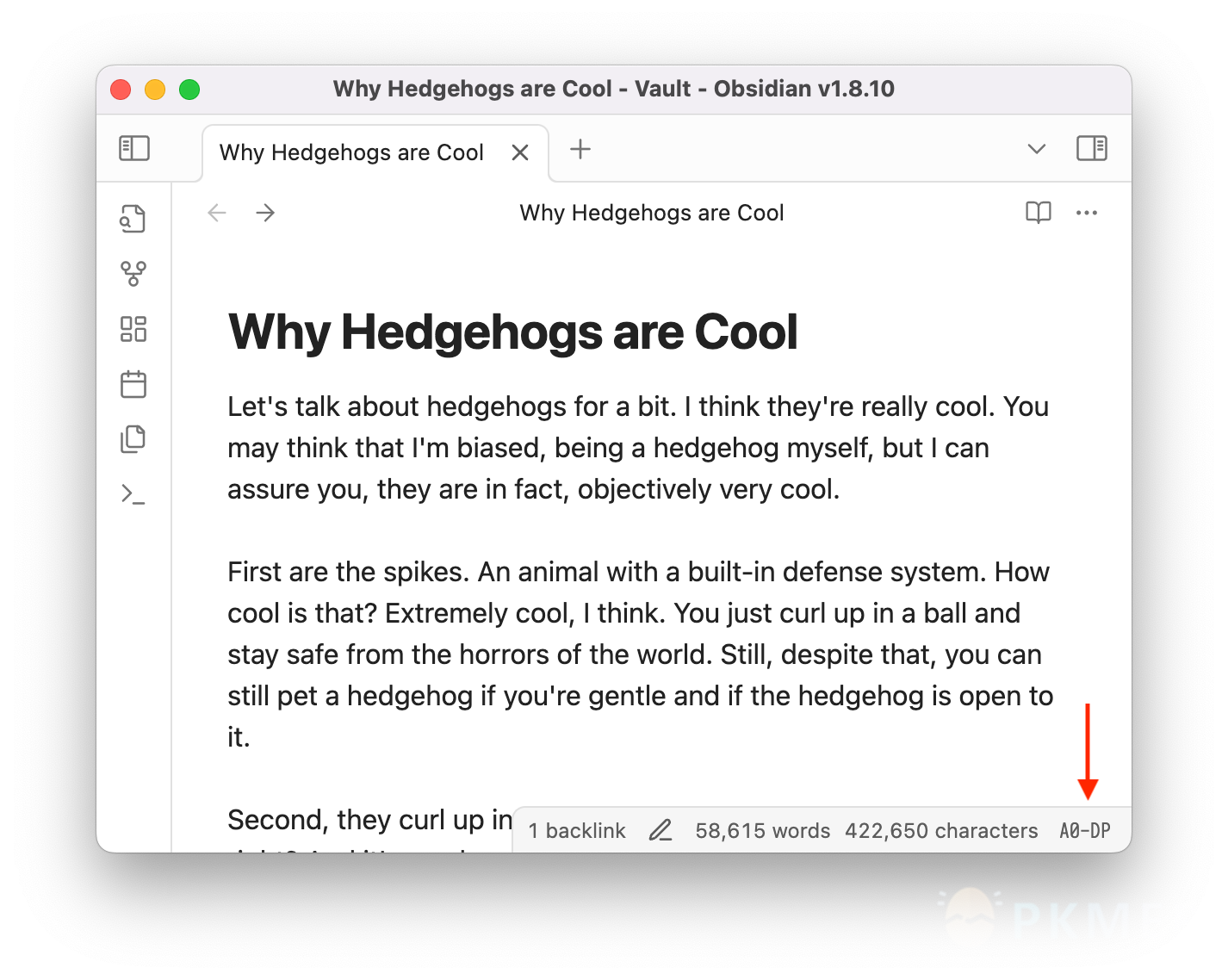The image size is (1228, 980).
Task: Select the Why Hedgehogs are Cool tab
Action: coord(351,152)
